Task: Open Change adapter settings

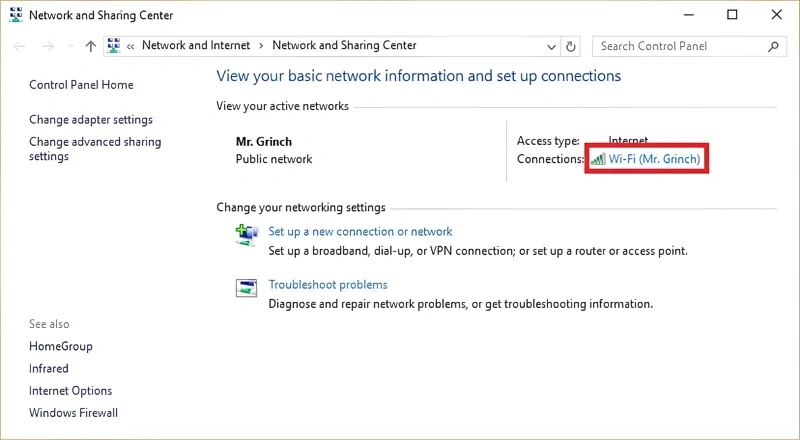Action: point(91,120)
